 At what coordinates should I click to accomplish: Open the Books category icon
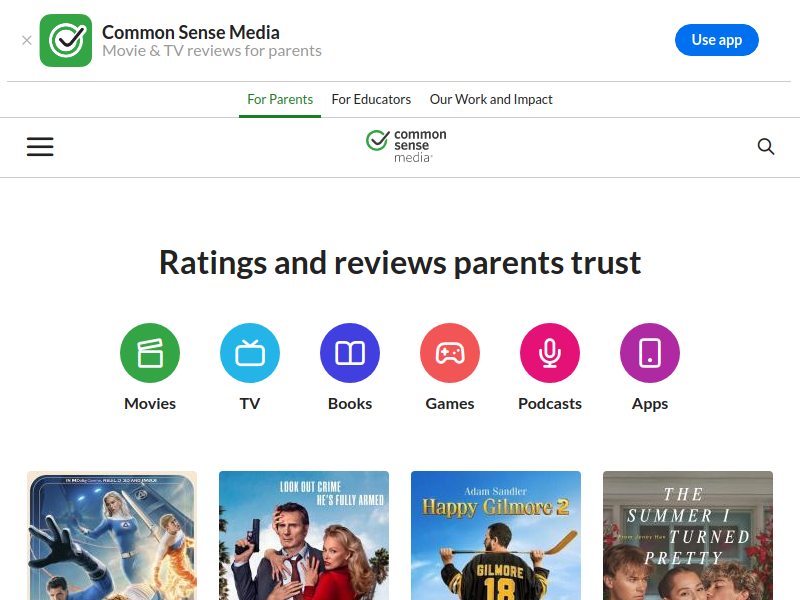point(350,353)
